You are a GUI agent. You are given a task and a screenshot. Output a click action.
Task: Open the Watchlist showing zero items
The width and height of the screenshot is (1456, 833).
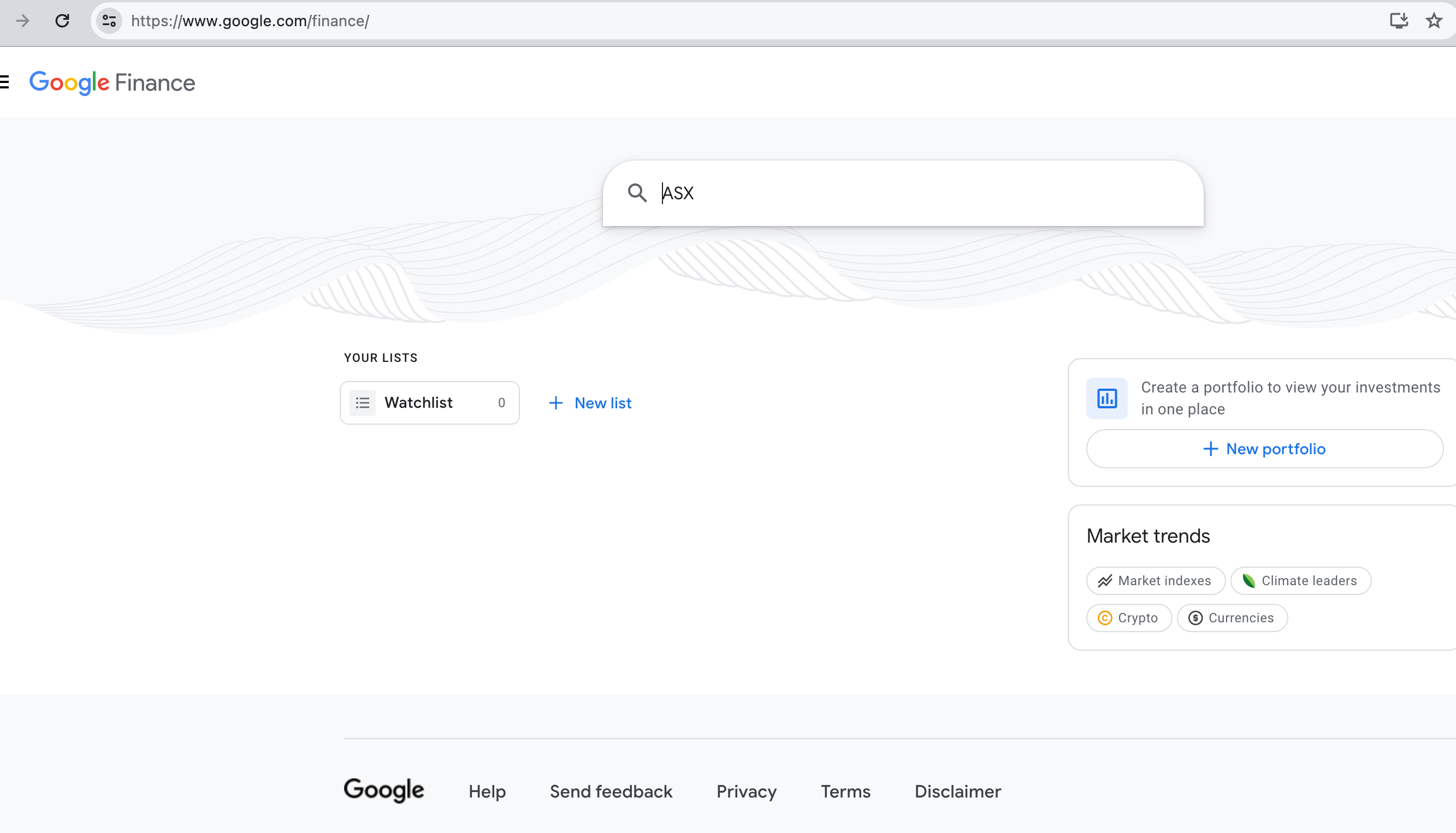pos(429,402)
